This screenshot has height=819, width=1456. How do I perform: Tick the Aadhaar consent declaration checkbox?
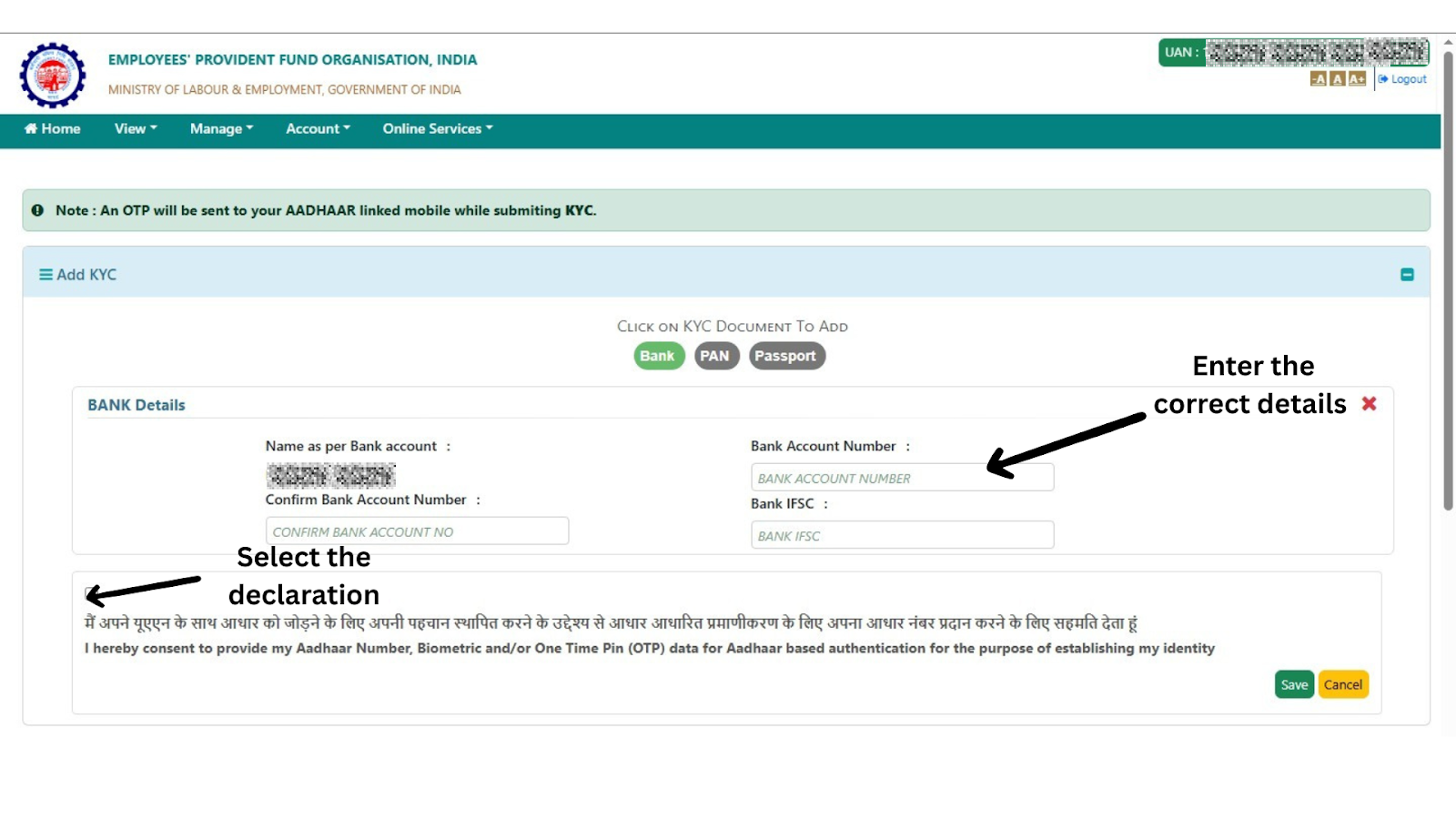[91, 594]
